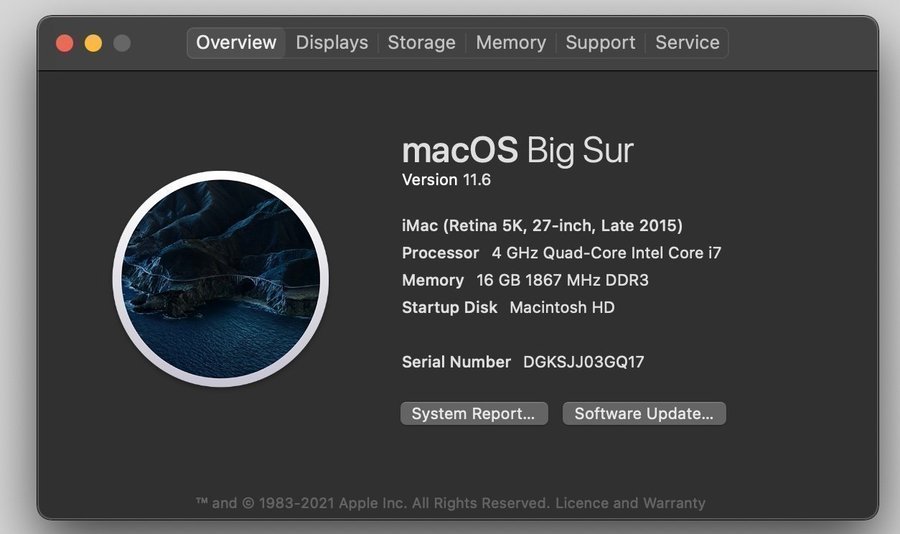Click the 16 GB memory specification text
900x534 pixels.
pyautogui.click(x=562, y=280)
